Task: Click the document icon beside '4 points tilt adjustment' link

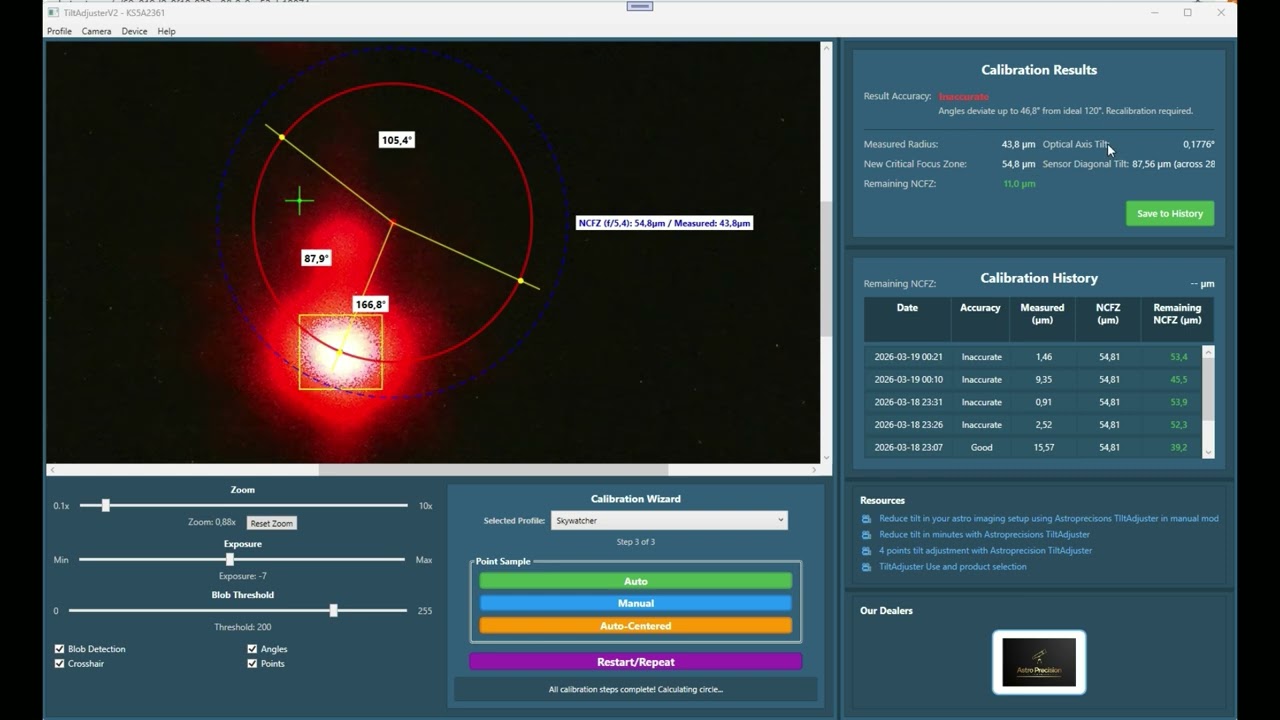Action: (x=867, y=550)
